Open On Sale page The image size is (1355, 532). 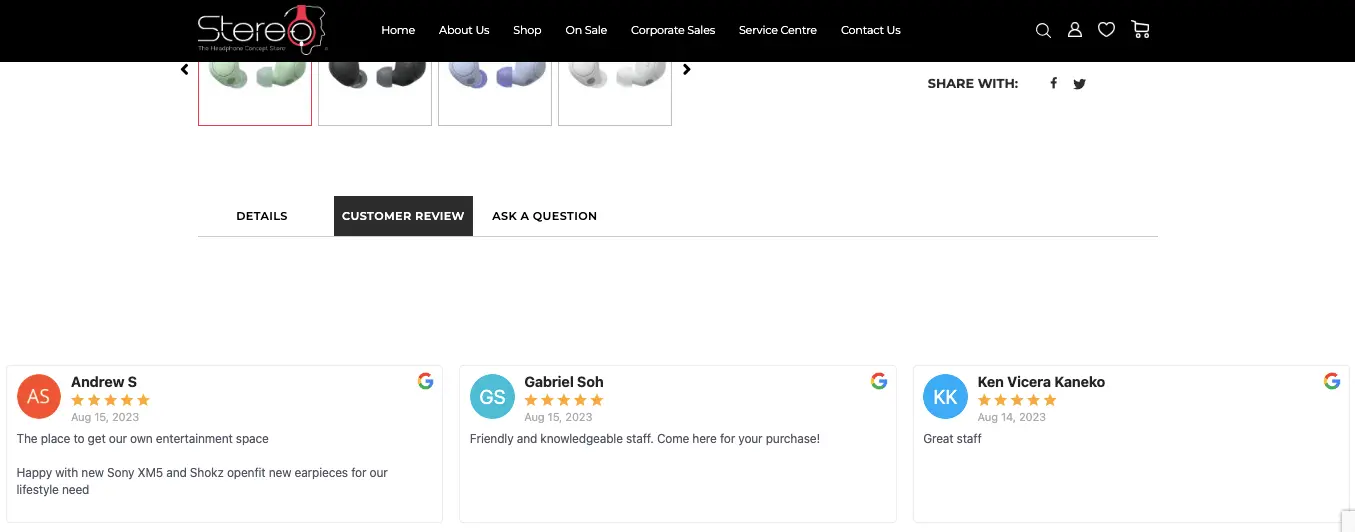[x=586, y=30]
